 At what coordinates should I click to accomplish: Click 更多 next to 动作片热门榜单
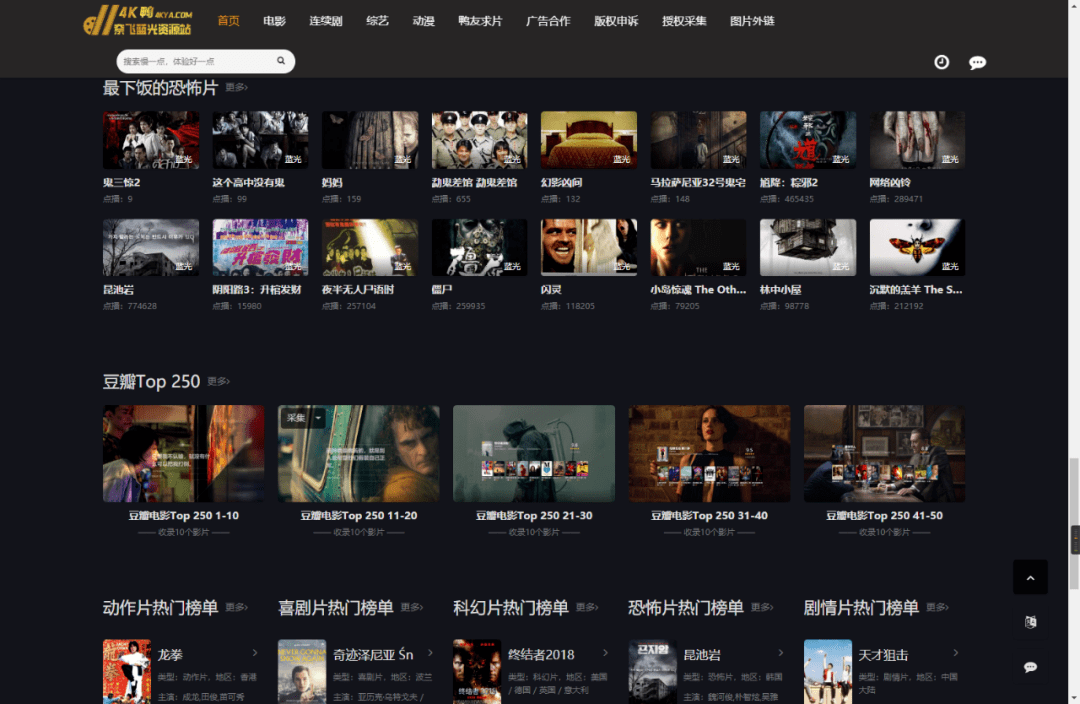pyautogui.click(x=236, y=607)
